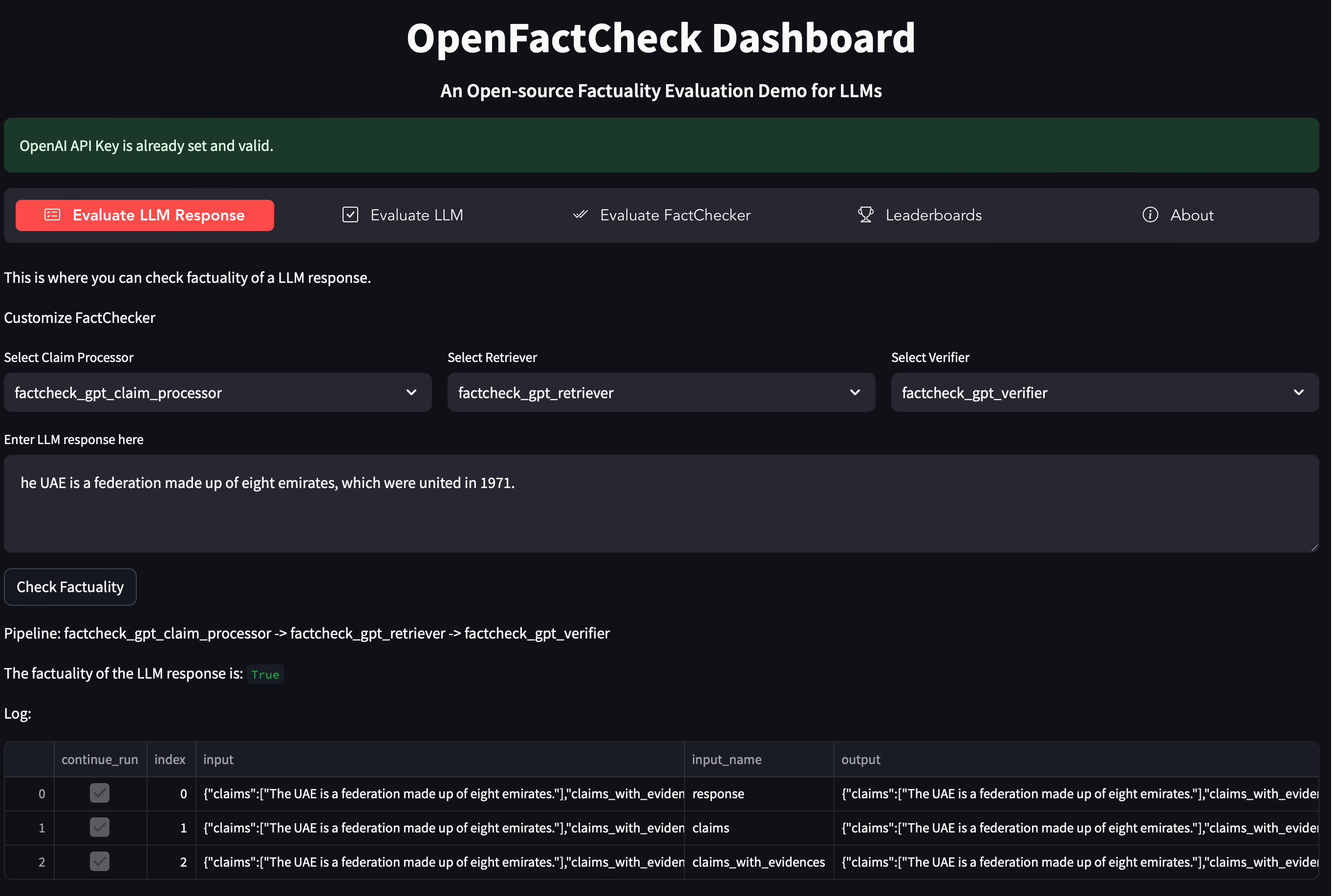
Task: Click the input cell in log row 1
Action: (441, 829)
